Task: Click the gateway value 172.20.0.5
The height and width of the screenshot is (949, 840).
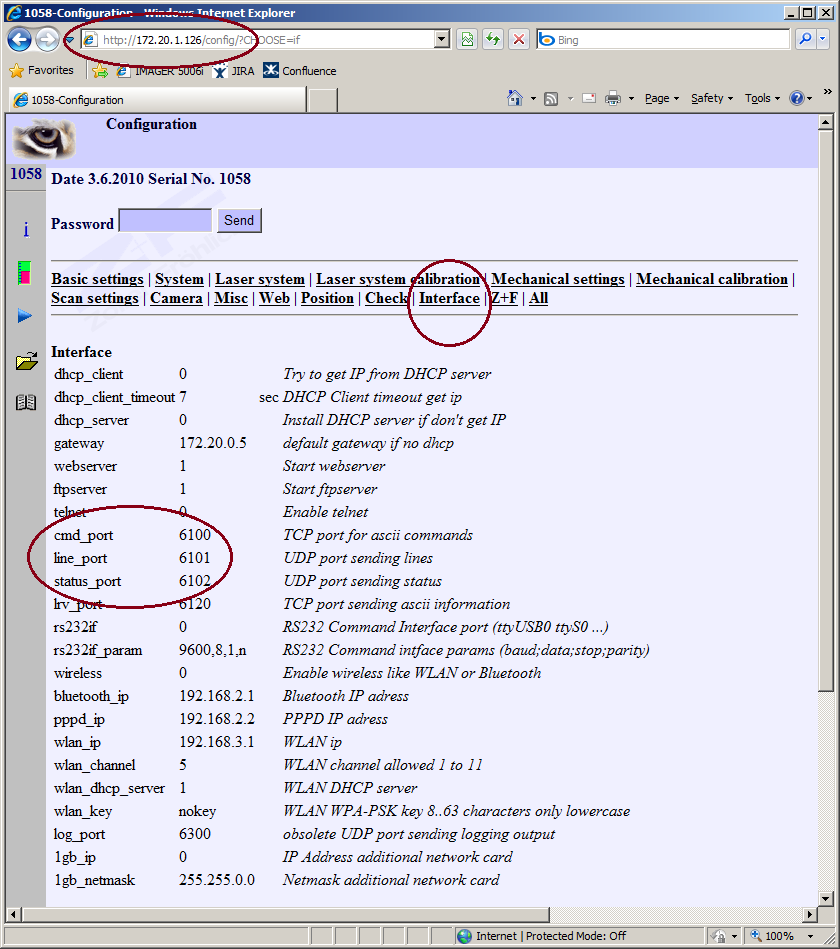Action: click(213, 443)
